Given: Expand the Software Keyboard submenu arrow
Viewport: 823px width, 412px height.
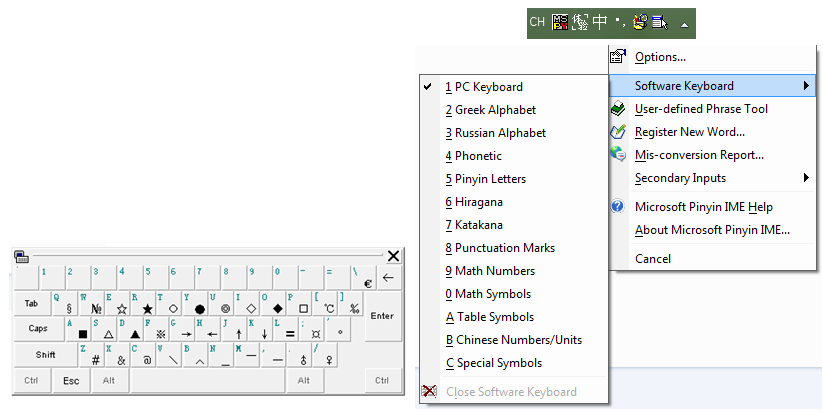Looking at the screenshot, I should point(806,86).
